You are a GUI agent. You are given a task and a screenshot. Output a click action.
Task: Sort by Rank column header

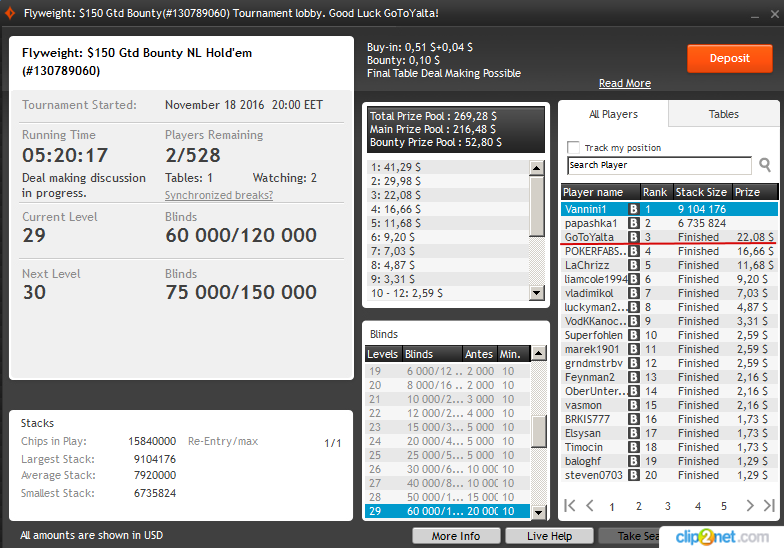(x=657, y=192)
